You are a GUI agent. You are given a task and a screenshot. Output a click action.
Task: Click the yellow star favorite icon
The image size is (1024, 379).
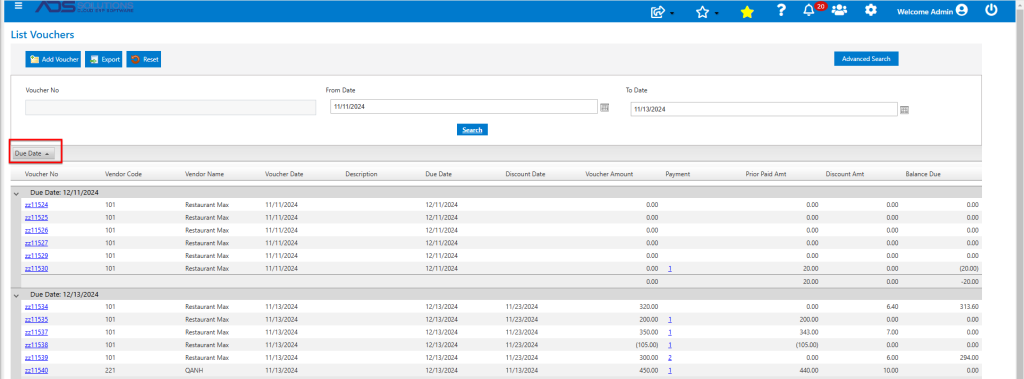coord(747,12)
